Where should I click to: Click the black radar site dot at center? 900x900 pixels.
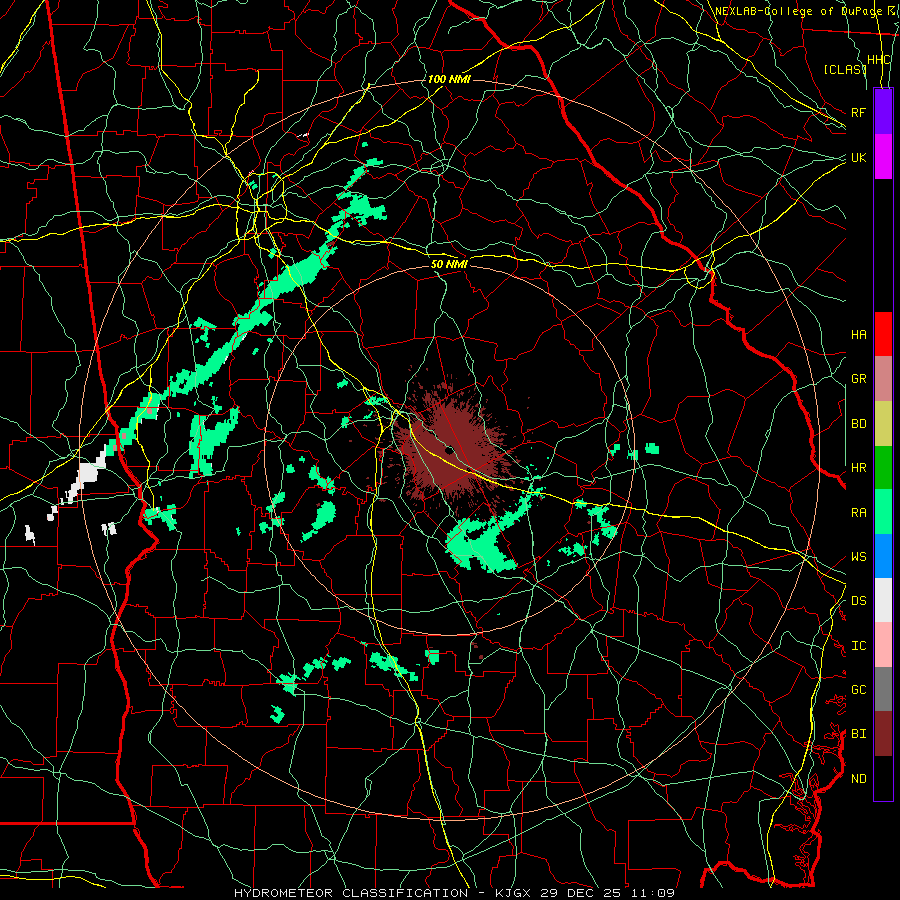pyautogui.click(x=449, y=451)
